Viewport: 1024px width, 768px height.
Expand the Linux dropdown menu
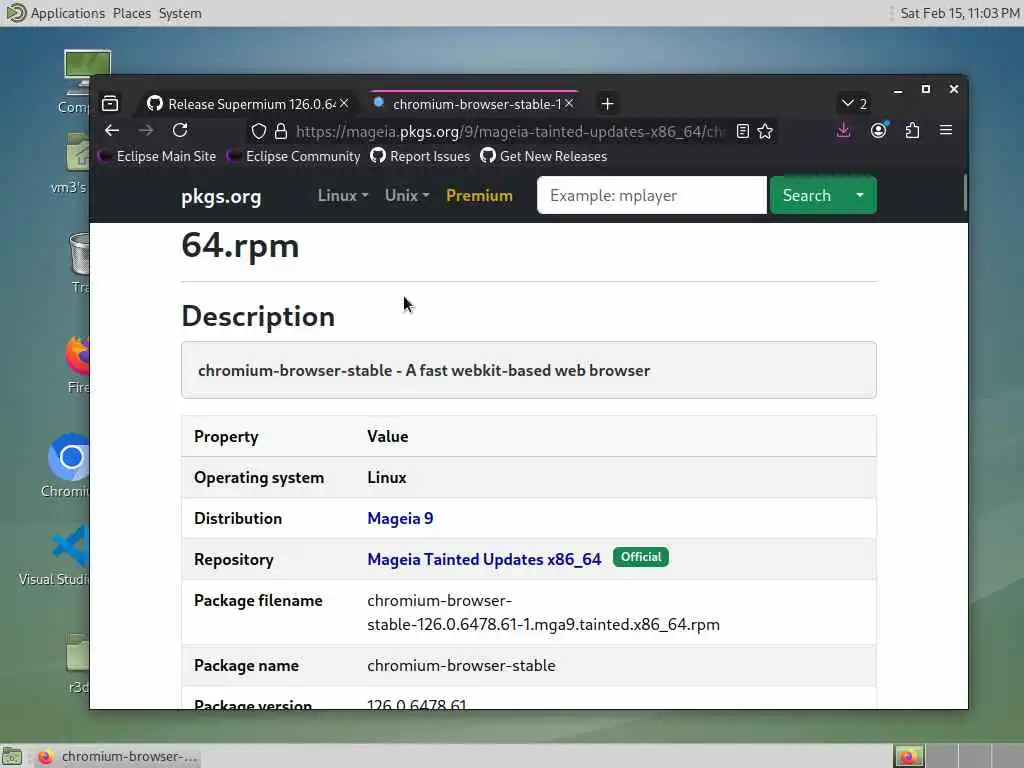pyautogui.click(x=343, y=195)
